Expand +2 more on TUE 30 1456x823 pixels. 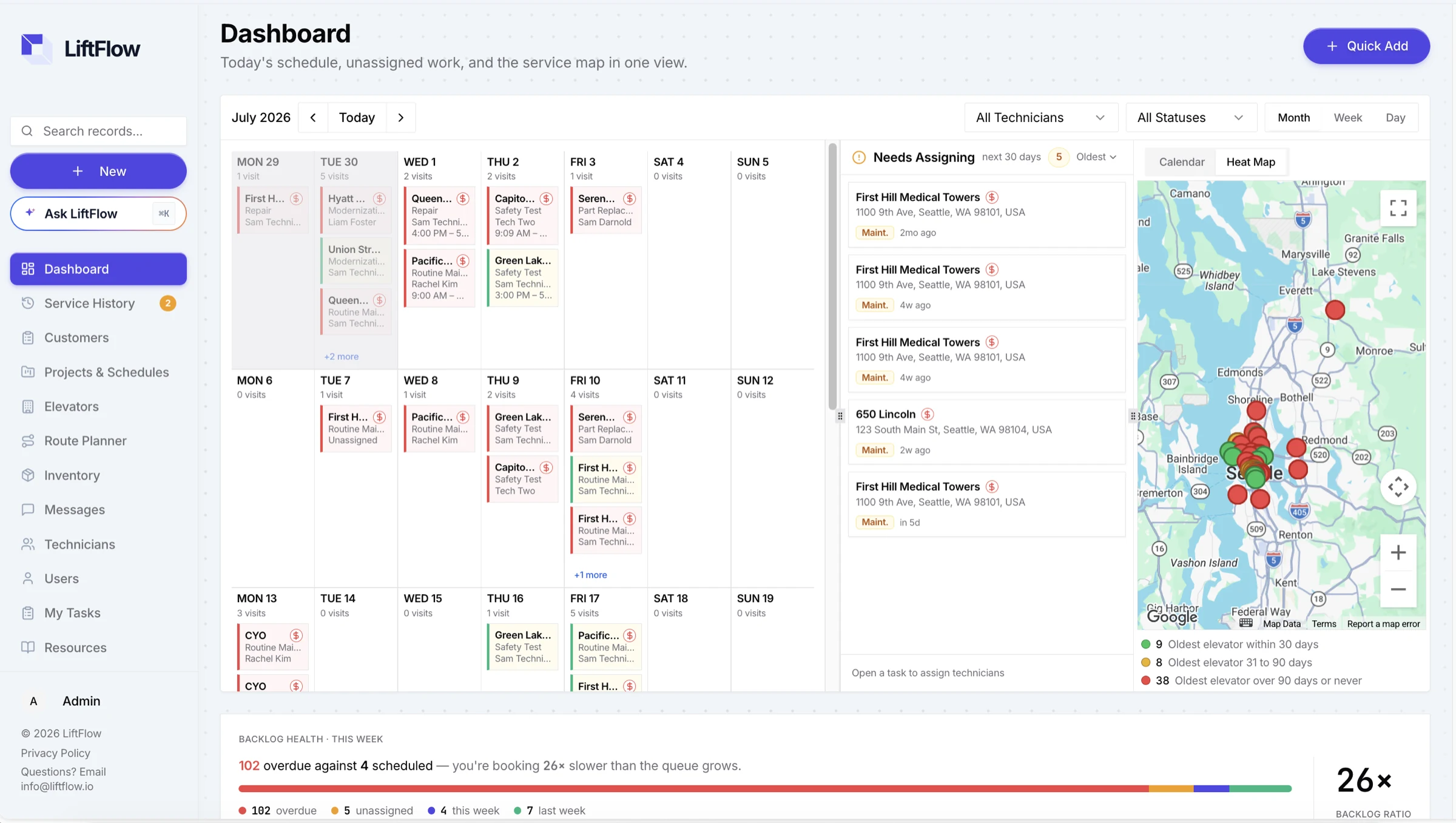coord(341,356)
